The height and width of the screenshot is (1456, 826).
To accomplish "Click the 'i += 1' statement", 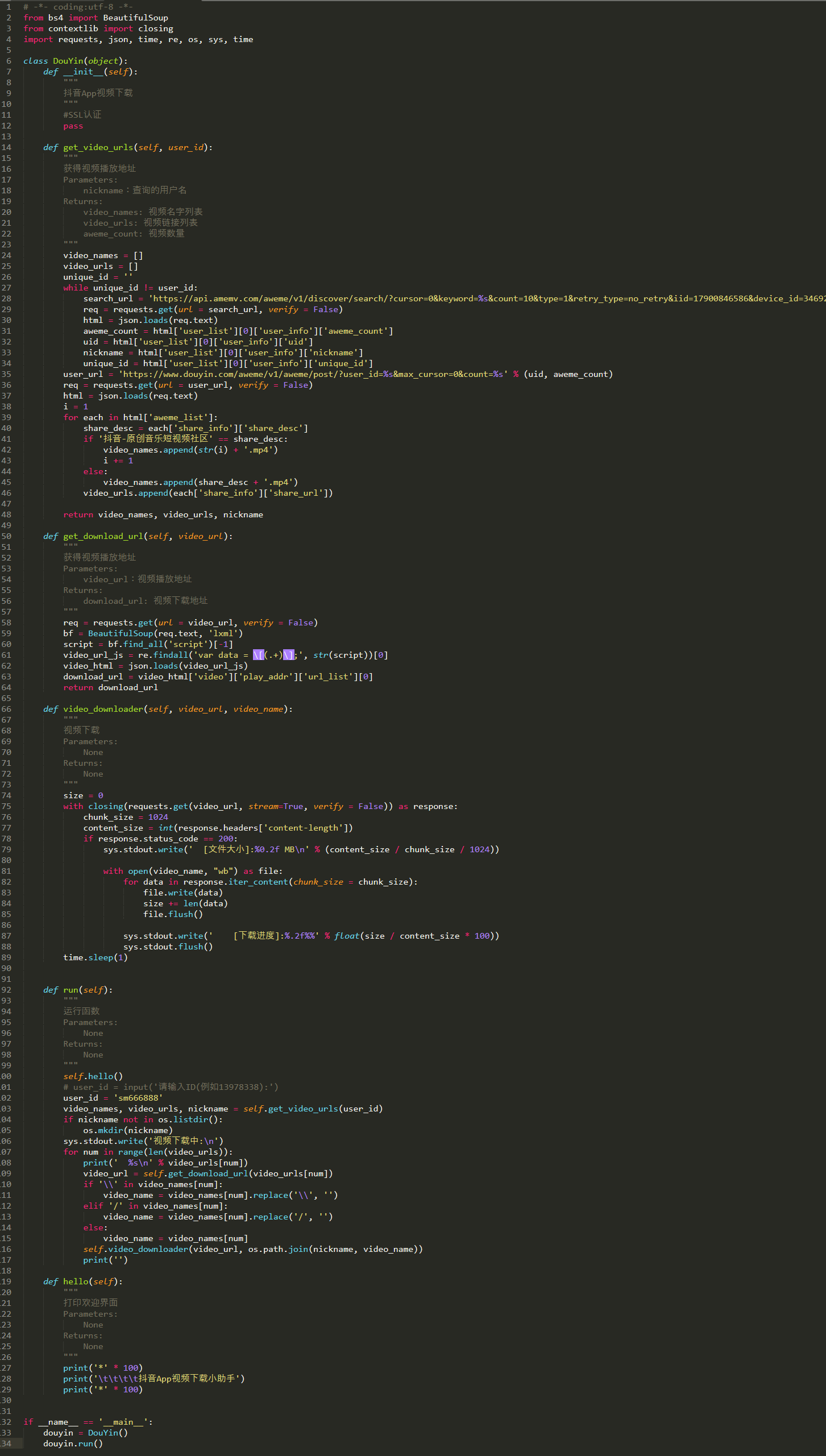I will tap(118, 461).
